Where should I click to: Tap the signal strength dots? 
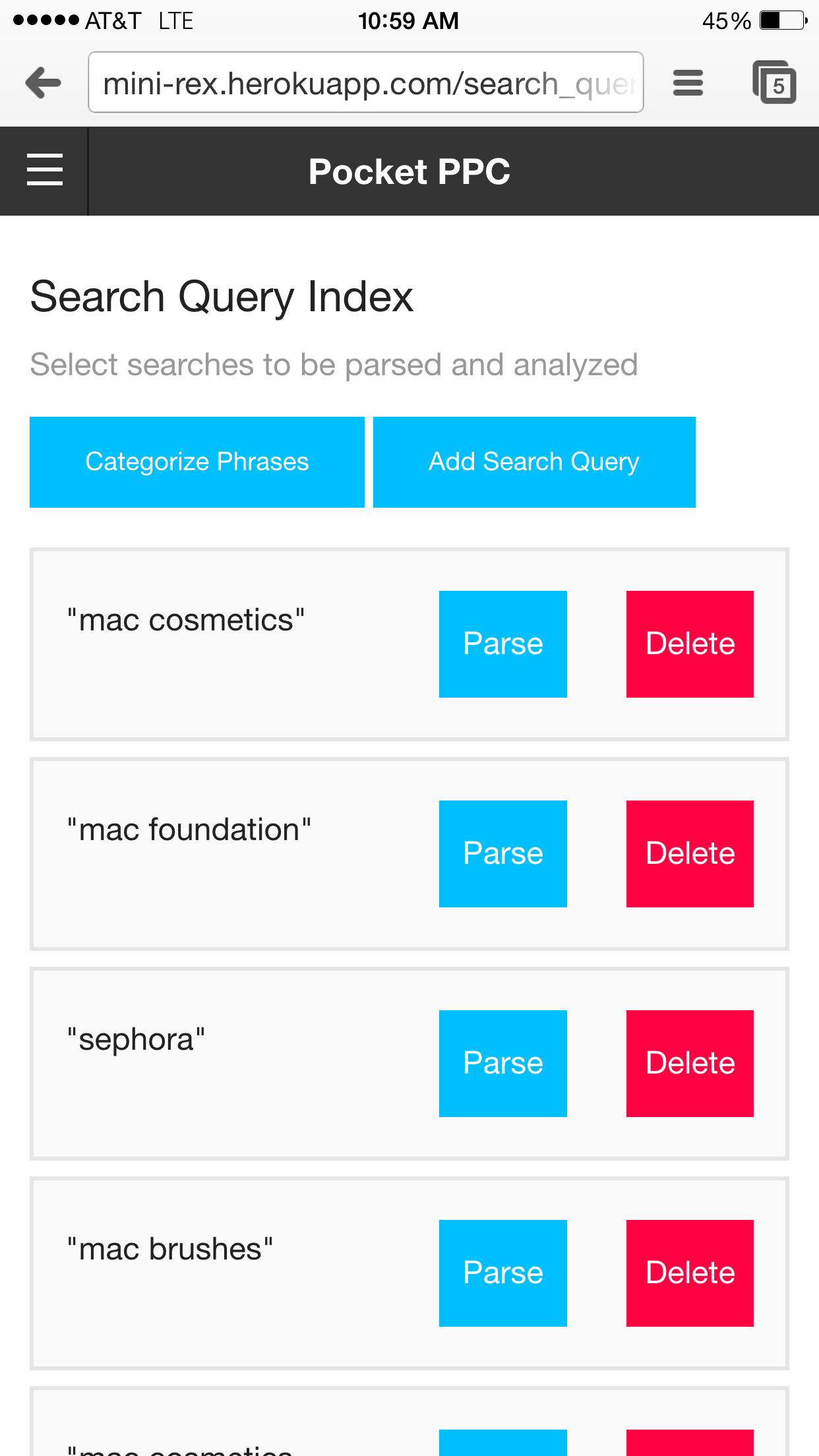pos(46,20)
